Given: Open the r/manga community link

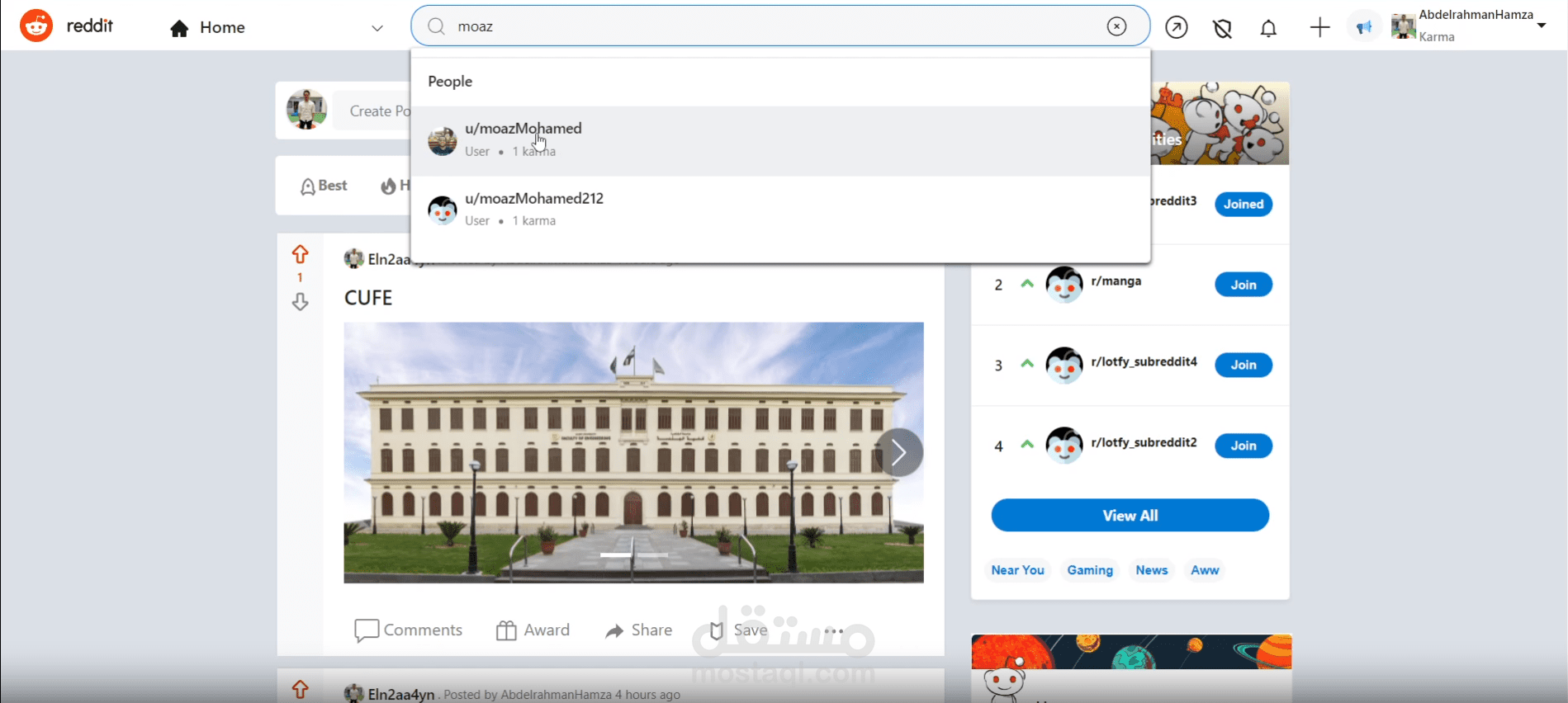Looking at the screenshot, I should click(1116, 281).
